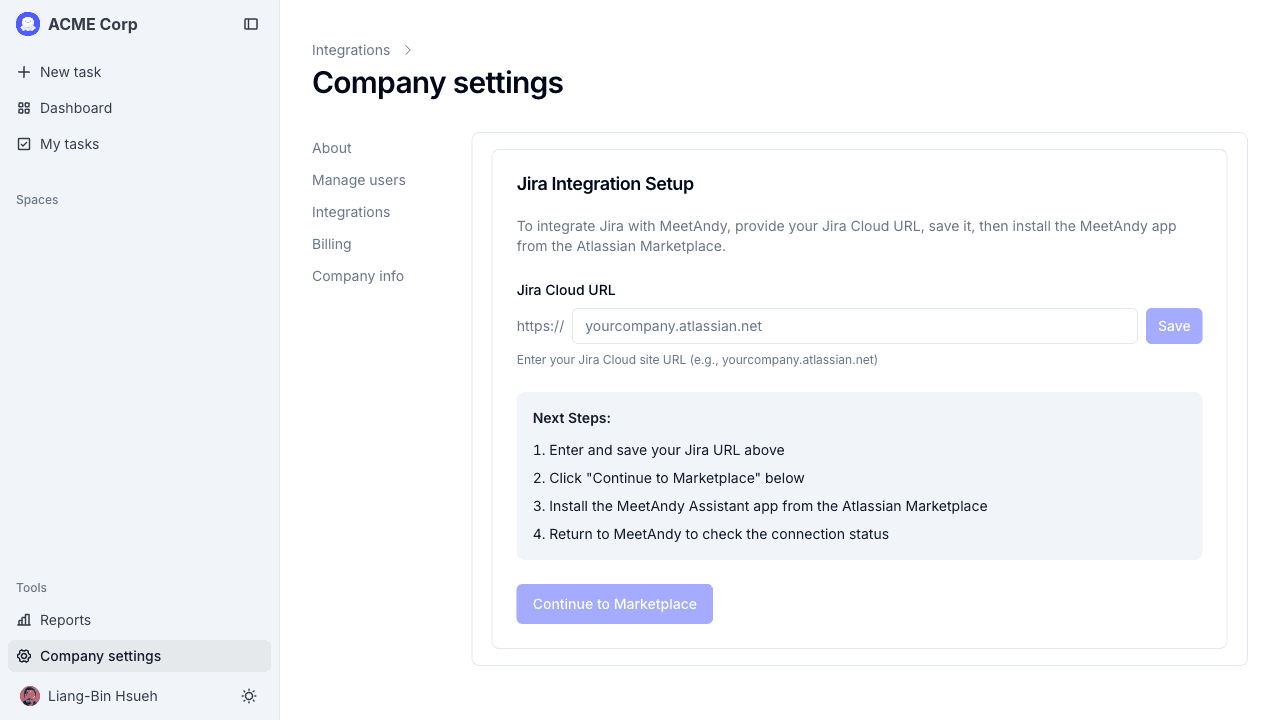1280x720 pixels.
Task: Click the Jira Integration Setup heading
Action: coord(605,184)
